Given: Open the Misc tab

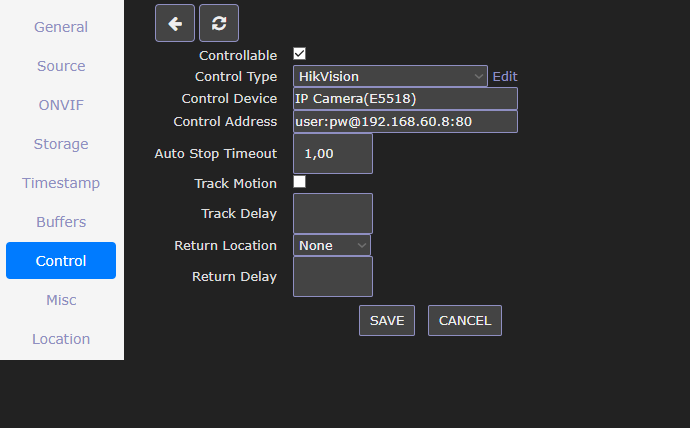Looking at the screenshot, I should click(61, 300).
